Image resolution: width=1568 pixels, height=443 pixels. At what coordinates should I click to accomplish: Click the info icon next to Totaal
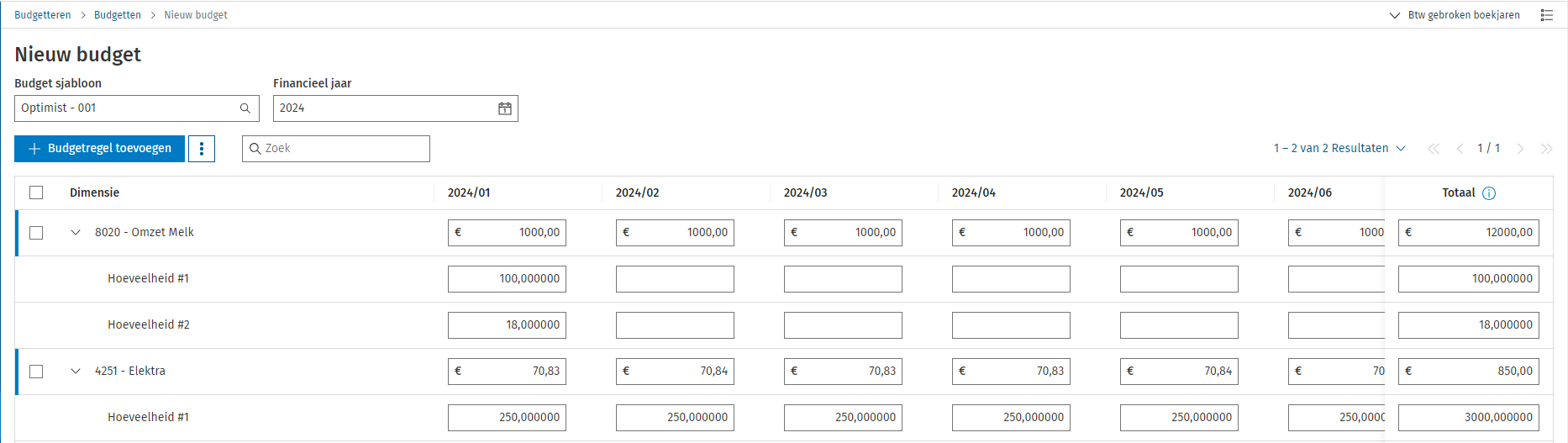[x=1489, y=193]
